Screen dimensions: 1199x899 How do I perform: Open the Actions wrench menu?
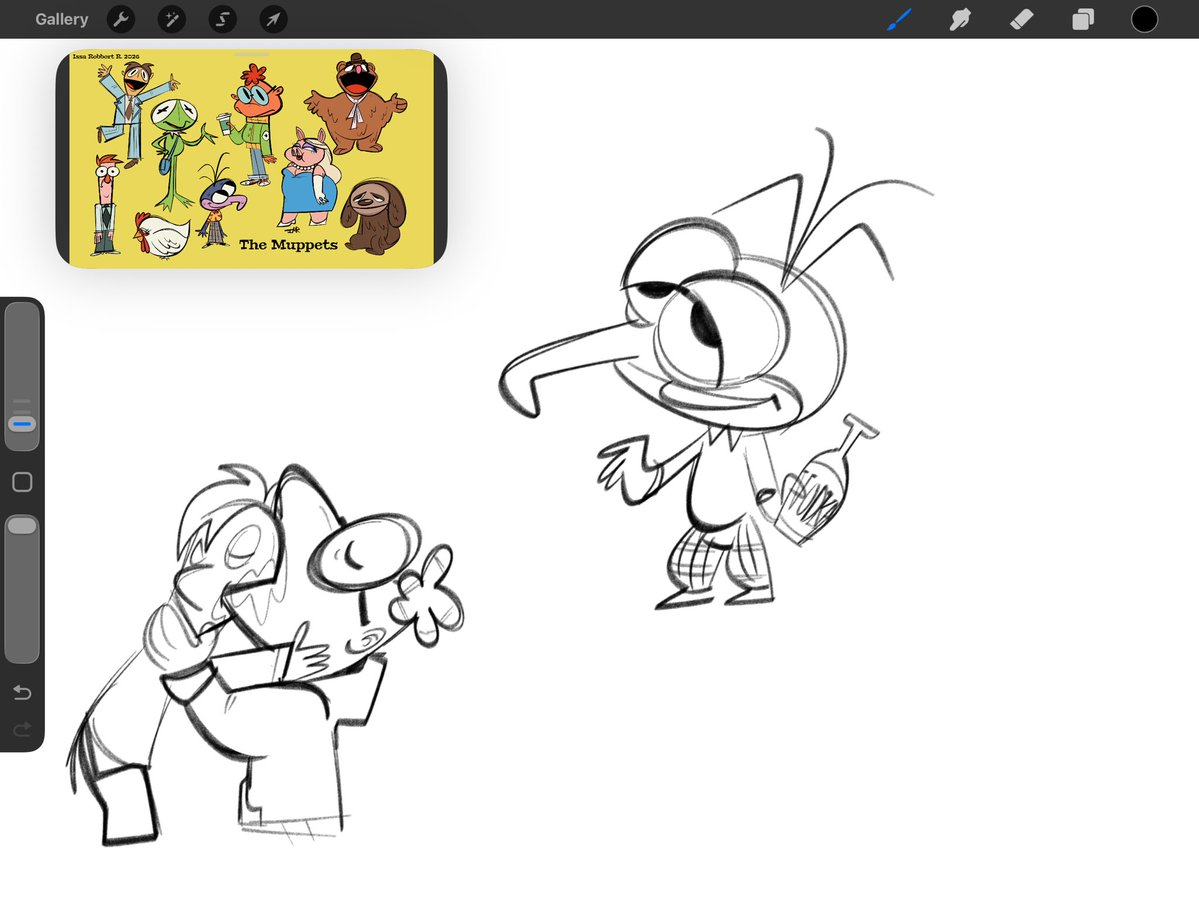pyautogui.click(x=121, y=19)
